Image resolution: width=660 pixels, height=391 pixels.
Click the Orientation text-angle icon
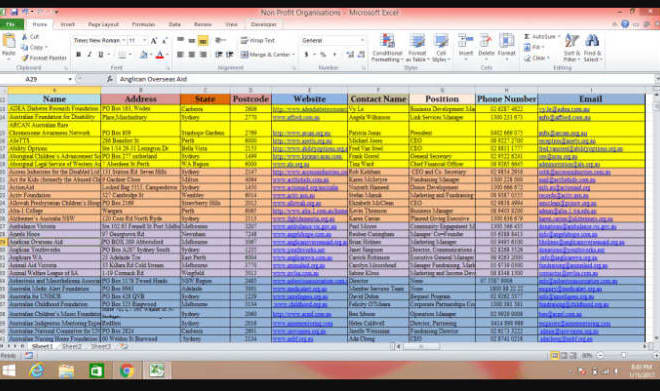tap(219, 40)
